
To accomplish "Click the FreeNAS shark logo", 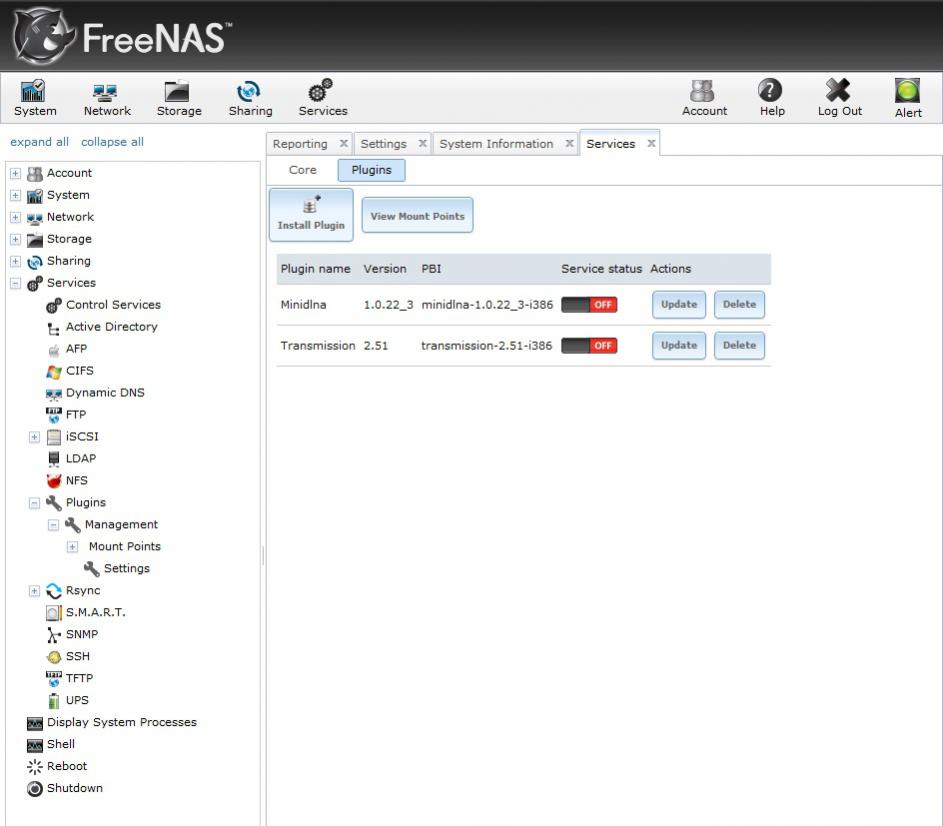I will (x=43, y=36).
